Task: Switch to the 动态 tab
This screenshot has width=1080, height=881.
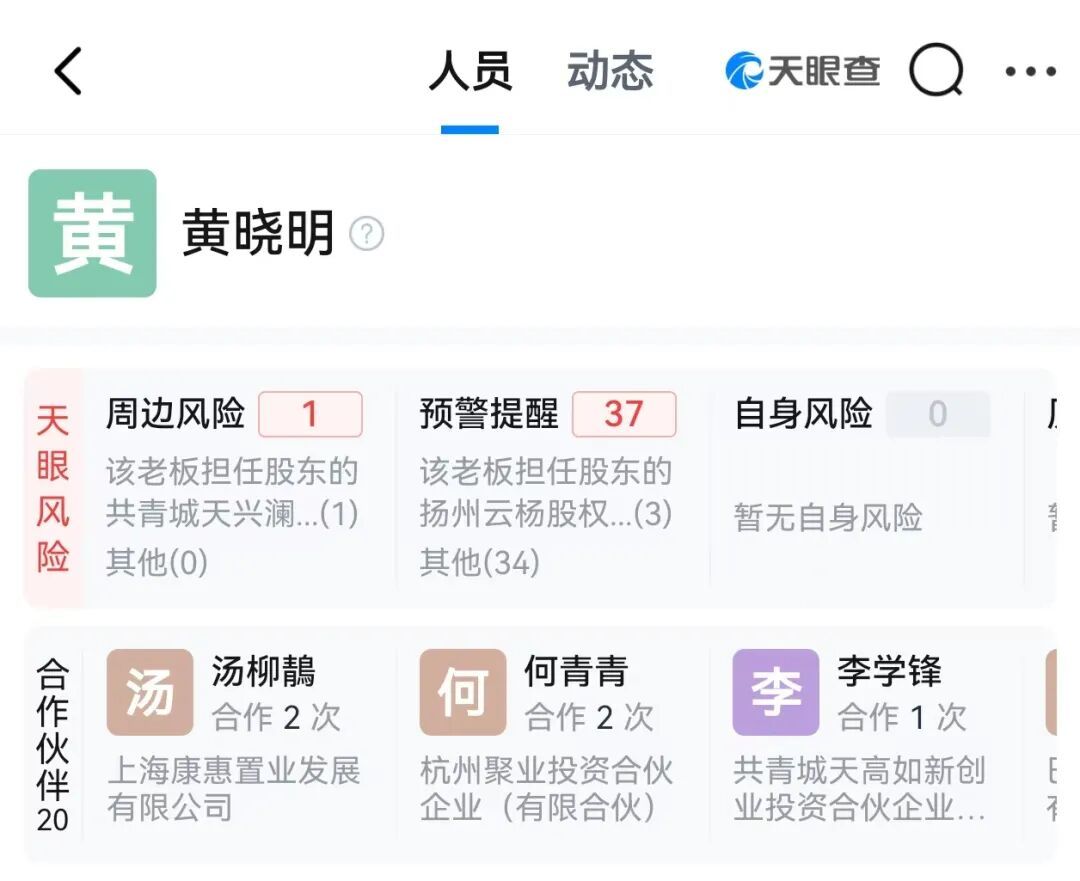Action: coord(610,71)
